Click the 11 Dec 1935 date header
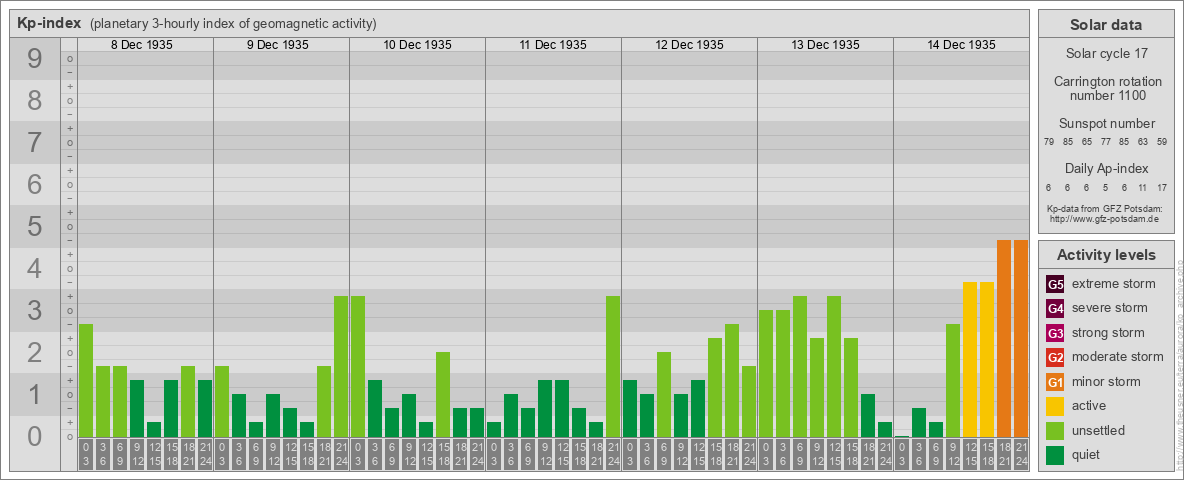 pyautogui.click(x=553, y=45)
